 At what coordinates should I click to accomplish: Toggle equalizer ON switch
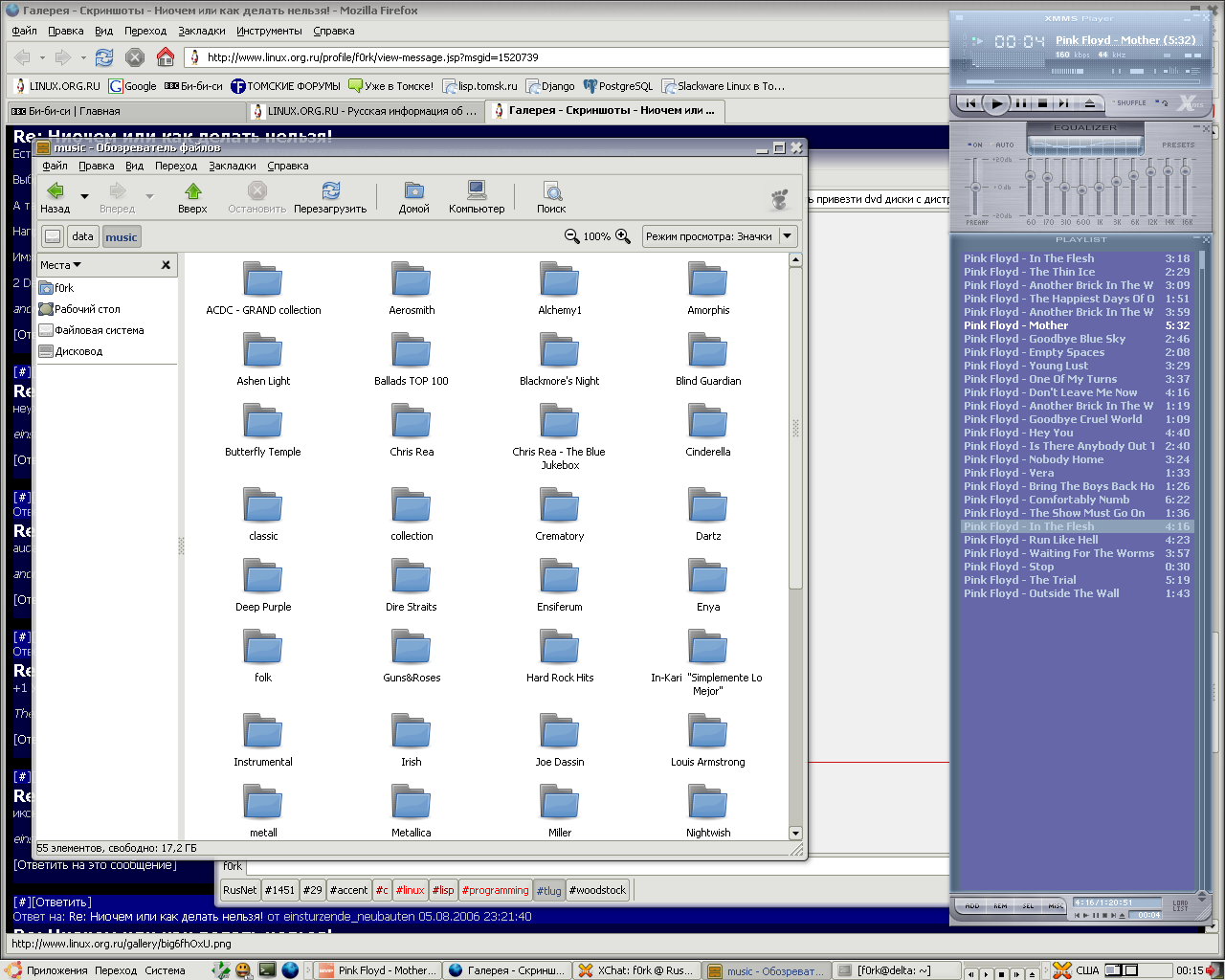(975, 145)
